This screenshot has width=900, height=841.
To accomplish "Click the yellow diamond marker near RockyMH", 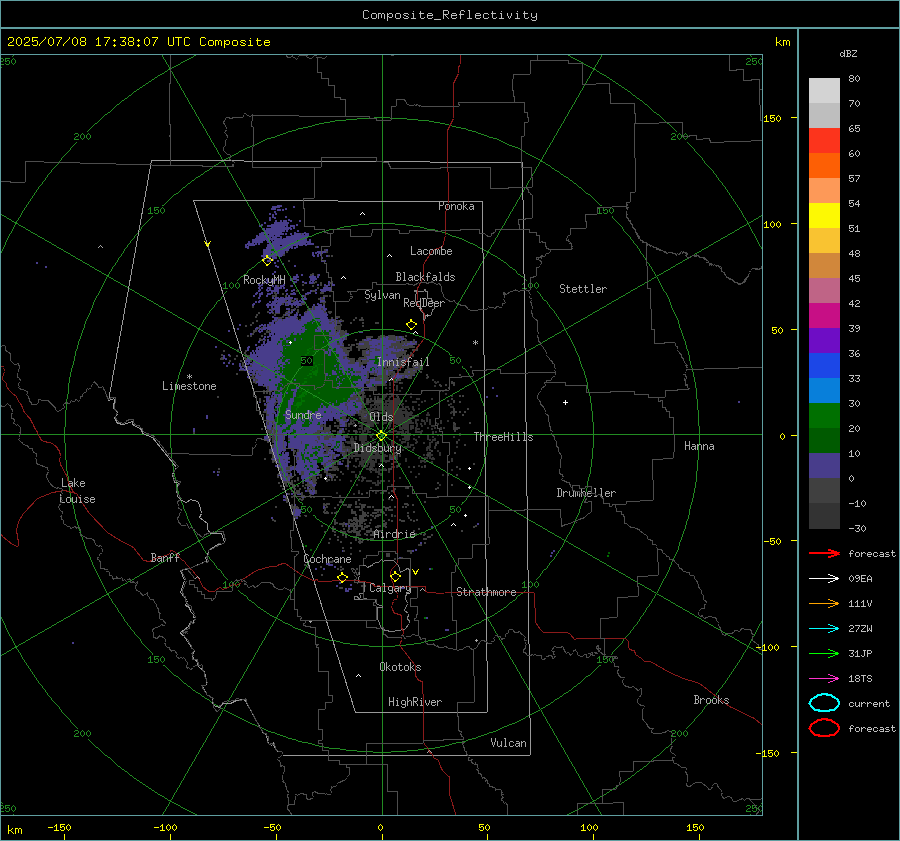I will 267,260.
